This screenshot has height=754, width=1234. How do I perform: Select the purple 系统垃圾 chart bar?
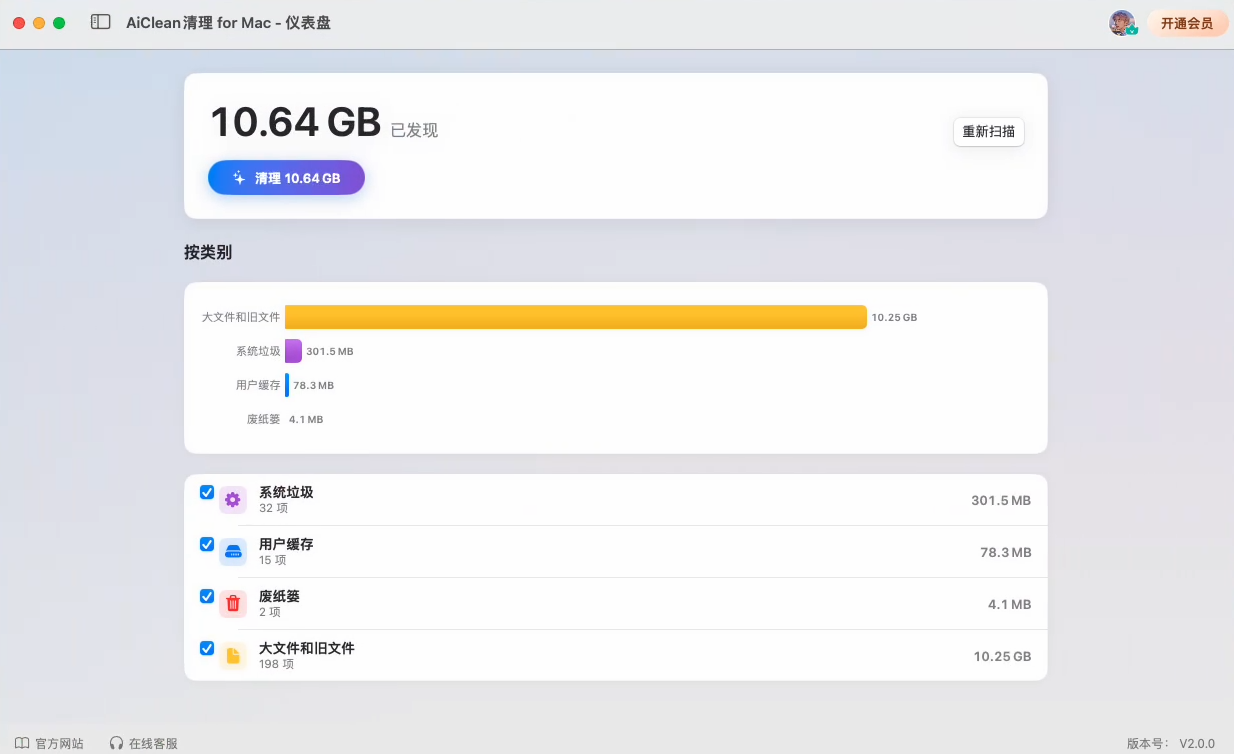coord(293,351)
